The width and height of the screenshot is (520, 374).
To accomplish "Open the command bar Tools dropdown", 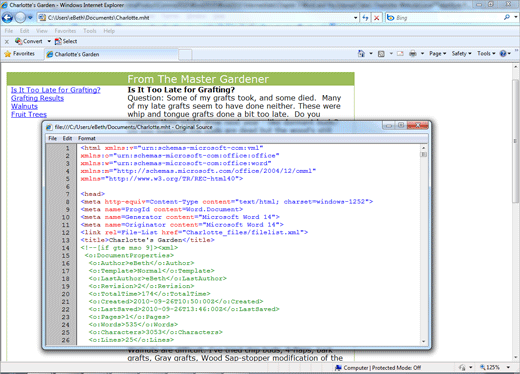I will coord(486,53).
